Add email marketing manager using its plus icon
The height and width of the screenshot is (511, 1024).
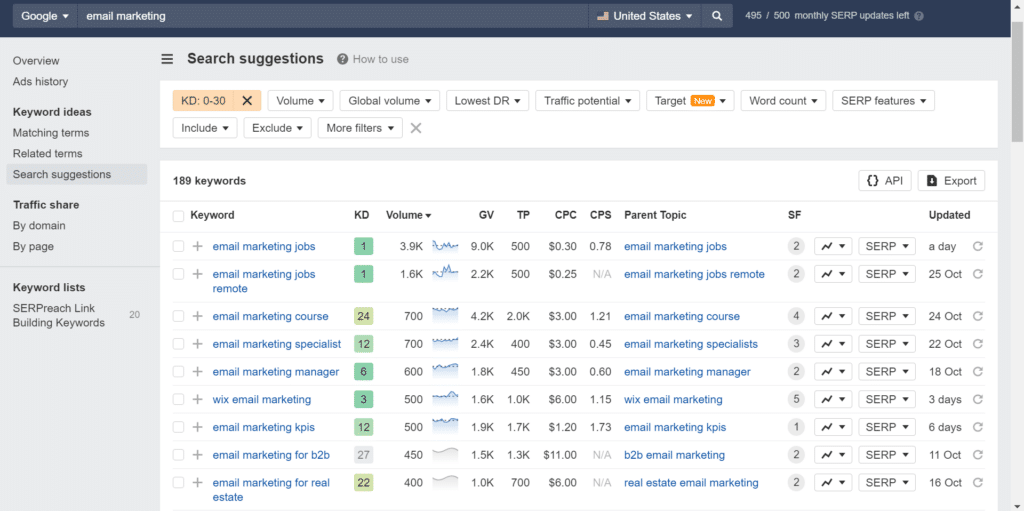(198, 372)
